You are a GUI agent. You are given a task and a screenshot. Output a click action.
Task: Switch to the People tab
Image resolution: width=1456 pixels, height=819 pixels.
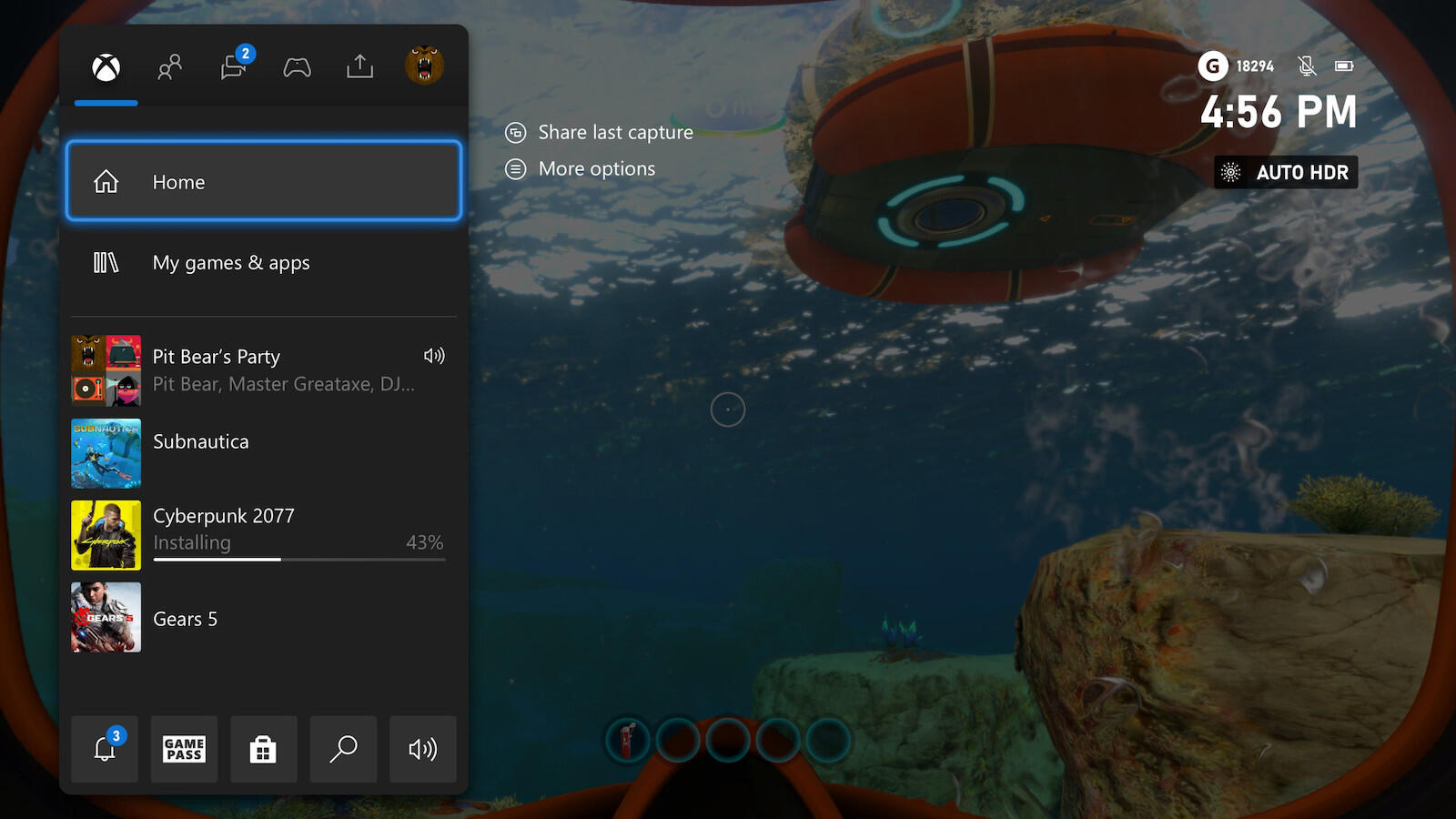(169, 67)
